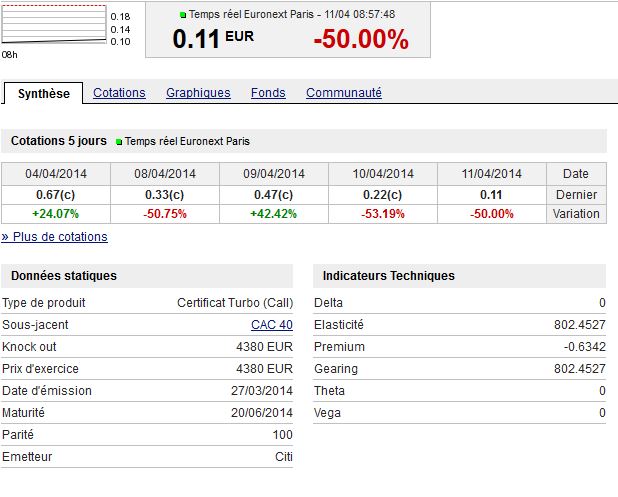Image resolution: width=618 pixels, height=497 pixels.
Task: Select the +24.07% variation cell
Action: click(55, 214)
